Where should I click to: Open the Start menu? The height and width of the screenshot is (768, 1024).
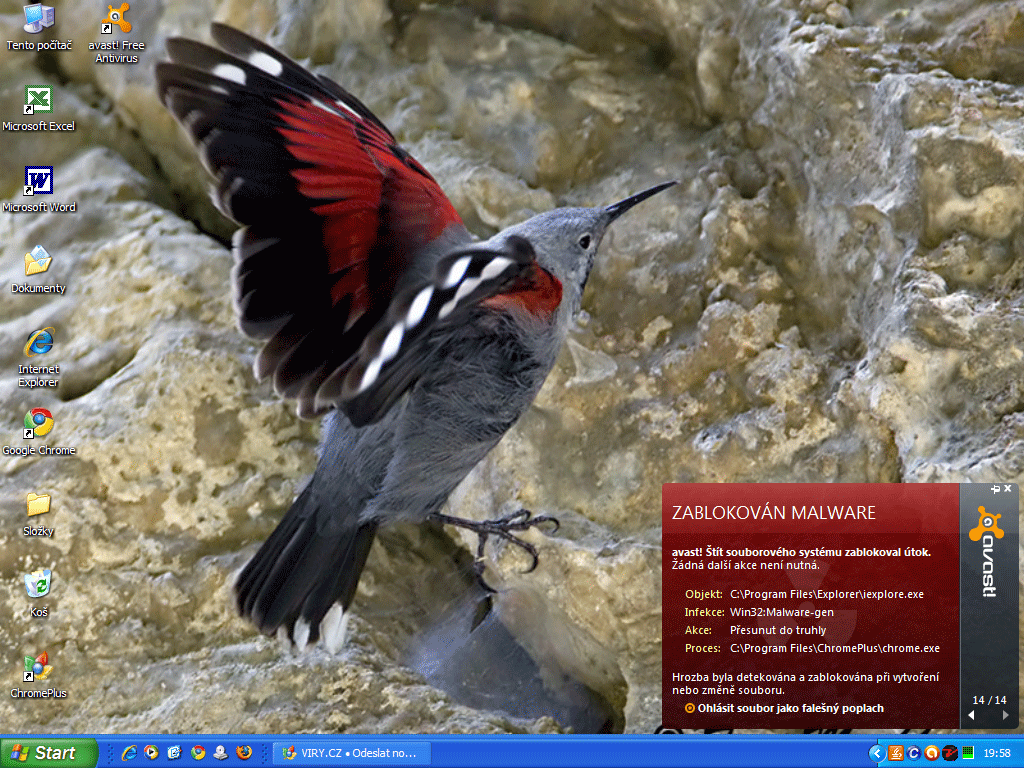48,753
